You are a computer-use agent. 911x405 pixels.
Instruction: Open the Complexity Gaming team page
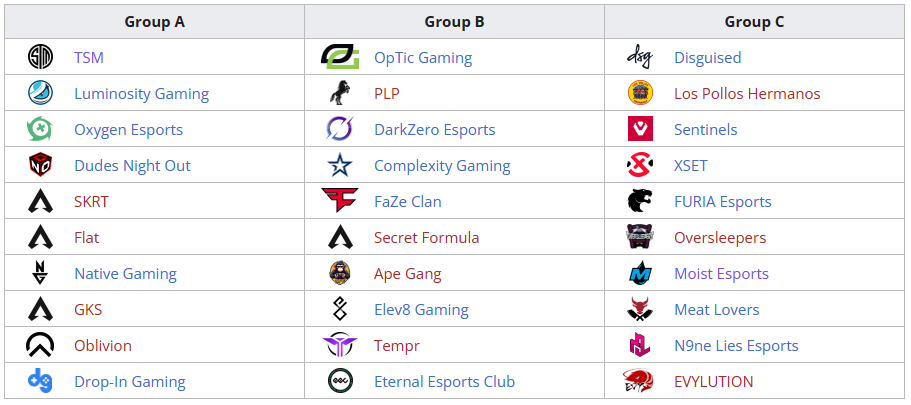coord(442,166)
